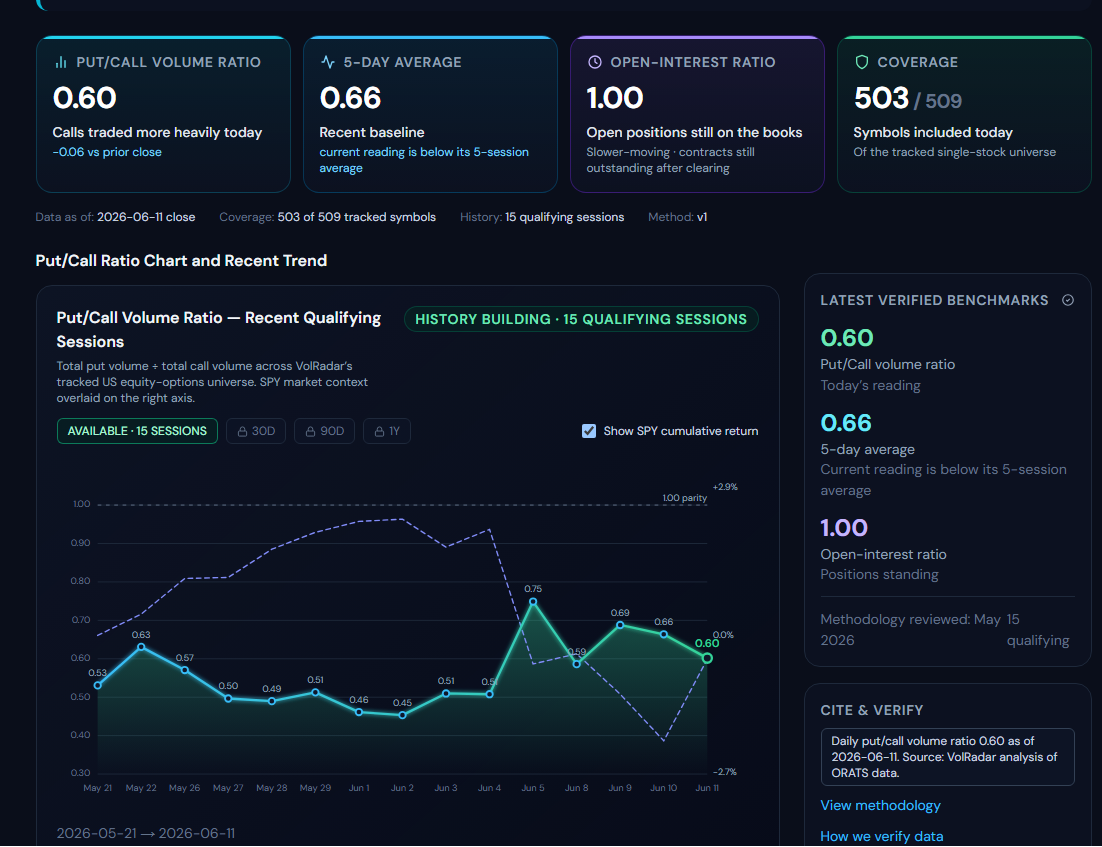Click the lock icon on the 1Y range
The height and width of the screenshot is (847, 1102).
tap(379, 432)
